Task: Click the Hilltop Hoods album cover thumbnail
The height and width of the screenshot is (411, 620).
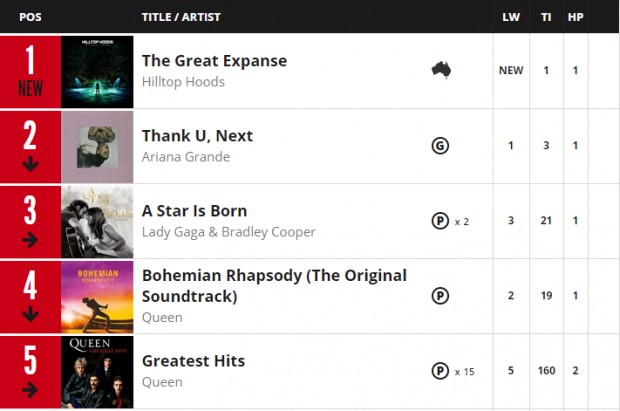Action: coord(97,72)
